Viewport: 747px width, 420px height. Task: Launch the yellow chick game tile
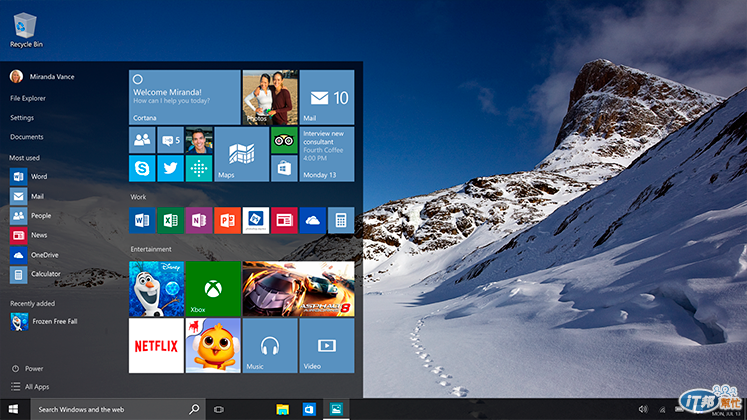click(213, 346)
